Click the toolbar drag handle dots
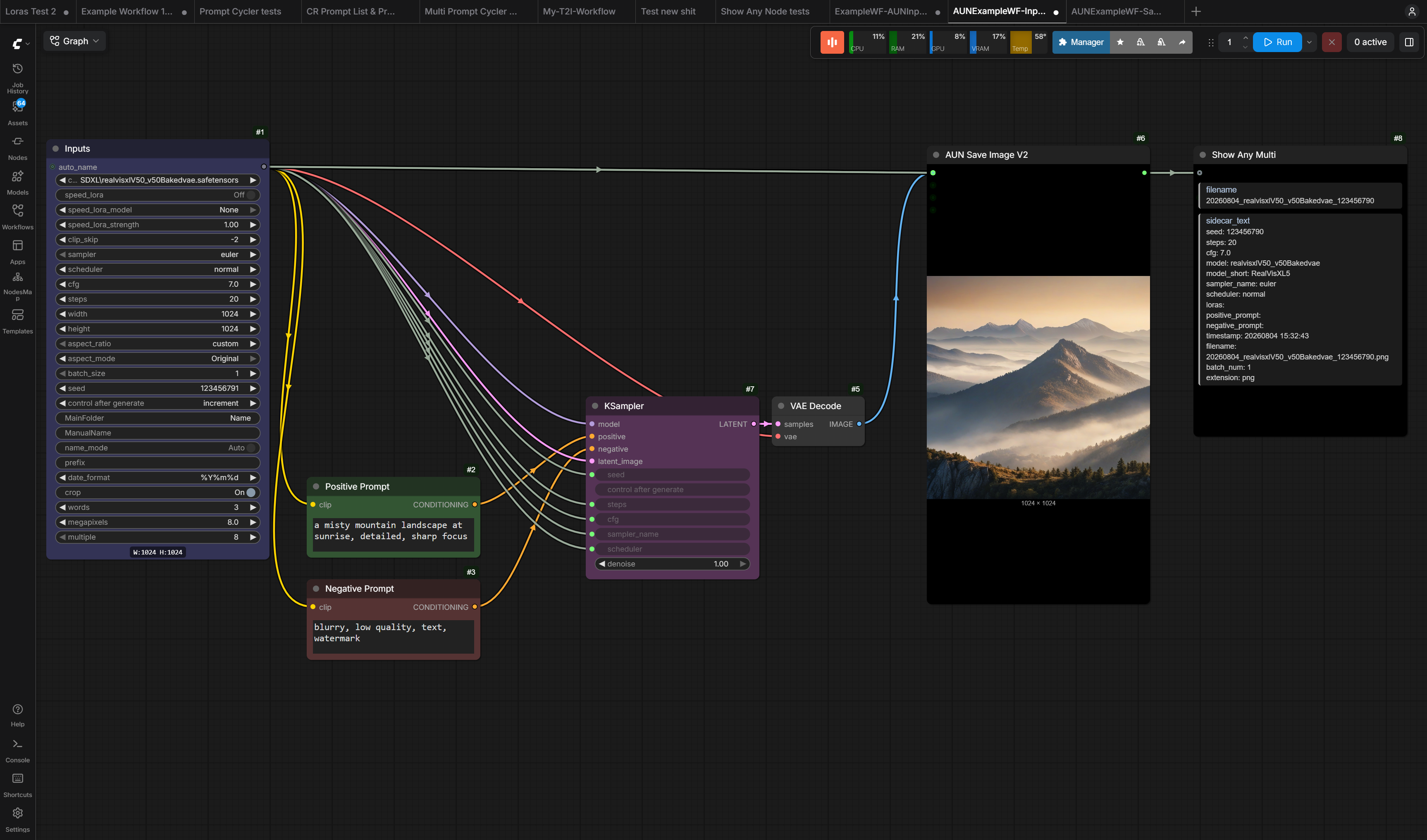1427x840 pixels. tap(1211, 43)
